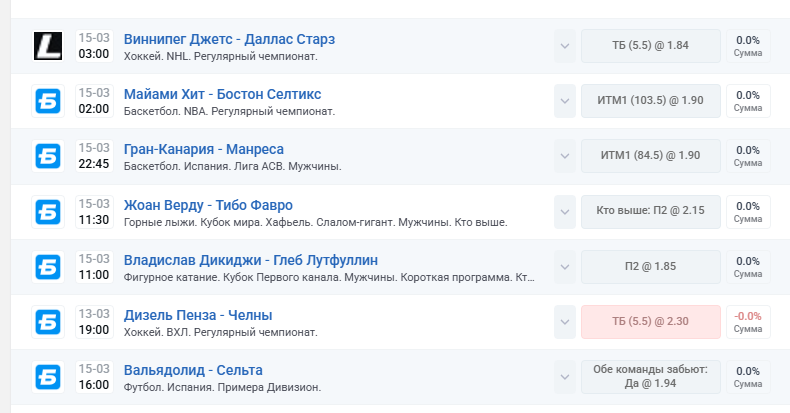Click the 0.0% Сумма box for Владислав Дикиджи
Image resolution: width=790 pixels, height=413 pixels.
(748, 266)
